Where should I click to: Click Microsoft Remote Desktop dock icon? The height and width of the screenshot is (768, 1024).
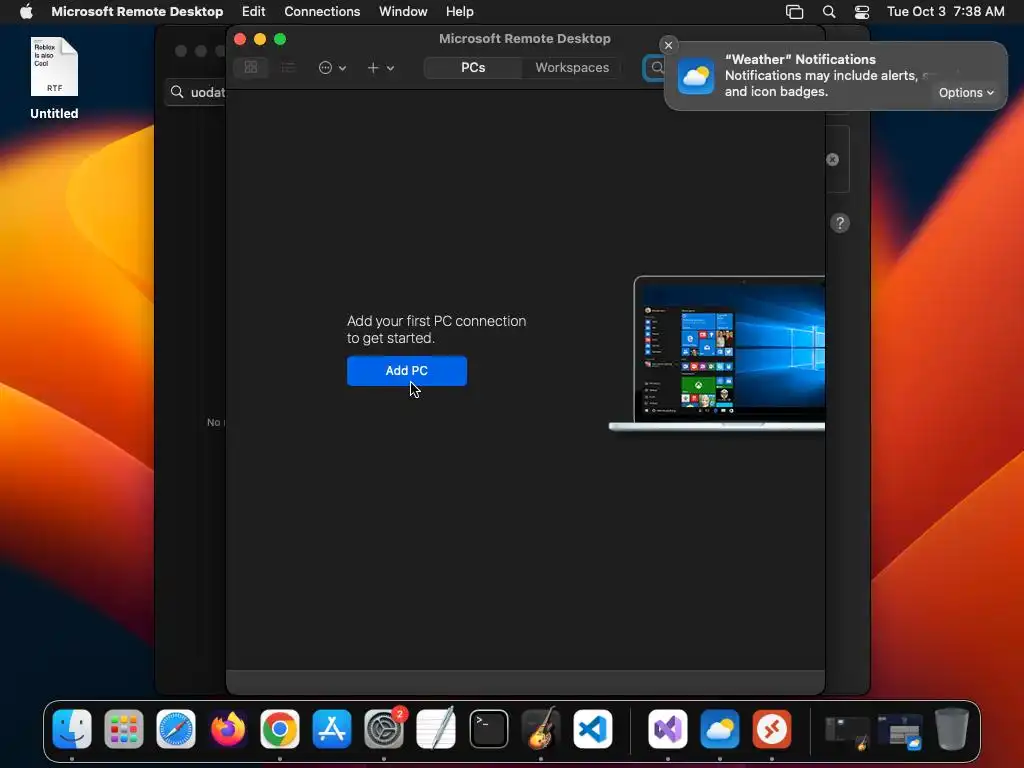(771, 729)
